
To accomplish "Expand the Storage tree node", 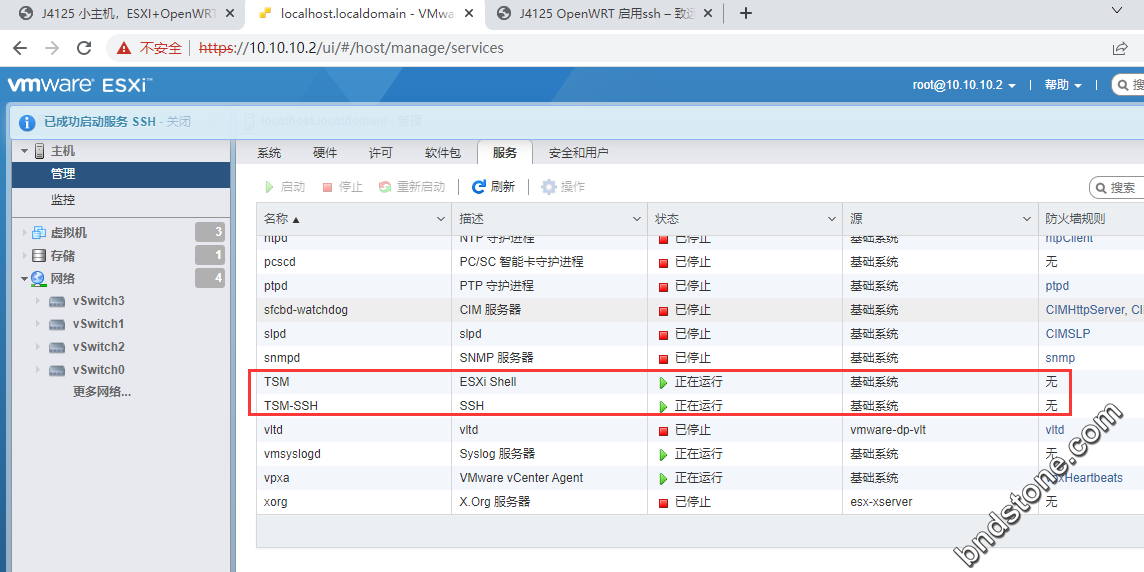I will 25,256.
